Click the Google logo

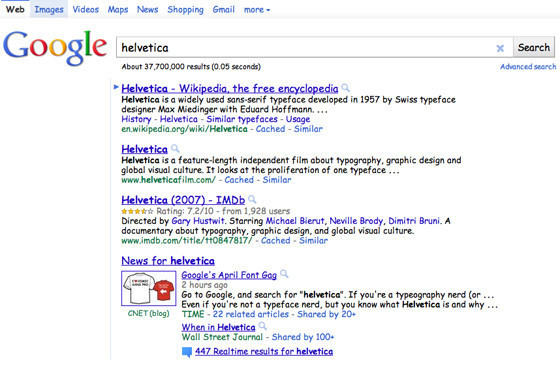point(55,48)
